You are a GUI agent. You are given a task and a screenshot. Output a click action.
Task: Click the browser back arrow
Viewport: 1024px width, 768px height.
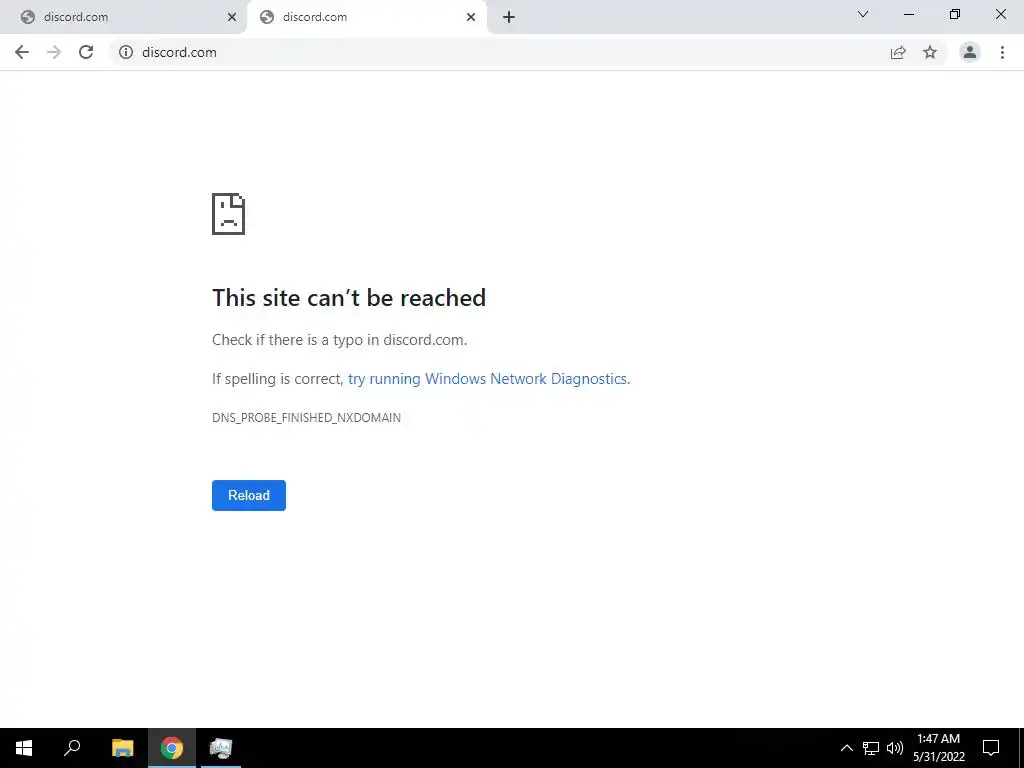(x=22, y=52)
